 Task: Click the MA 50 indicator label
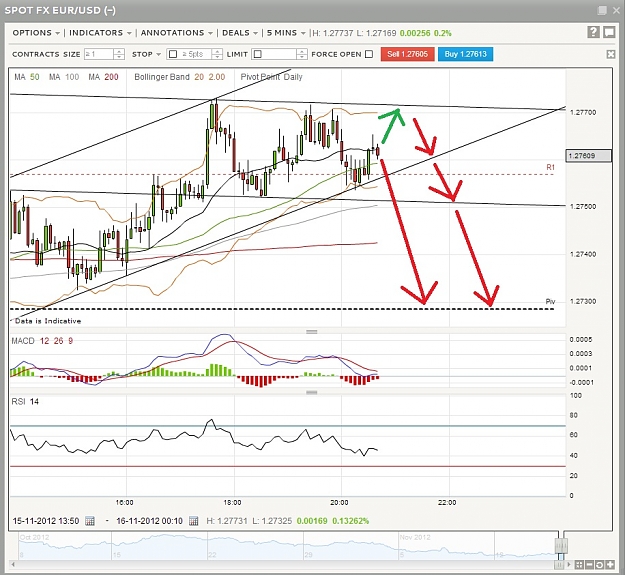click(27, 77)
